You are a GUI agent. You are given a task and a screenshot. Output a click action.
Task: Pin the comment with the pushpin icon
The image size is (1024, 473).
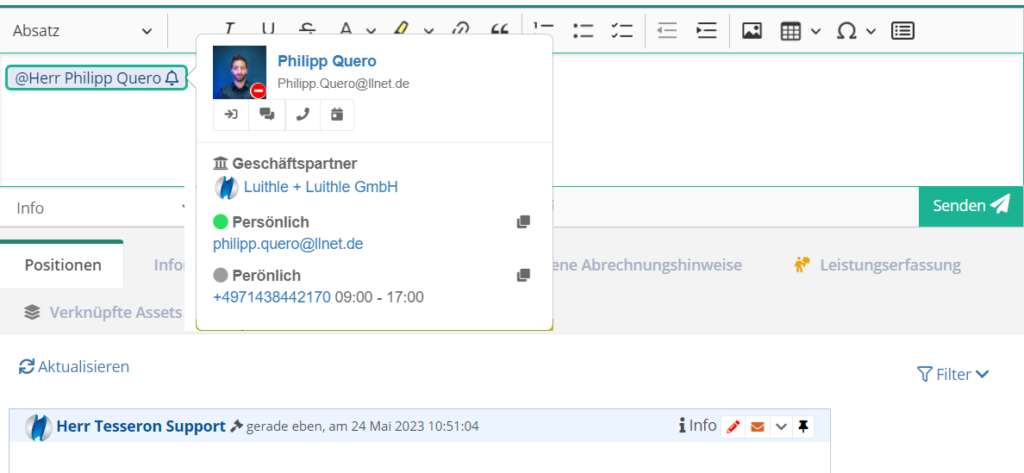(x=803, y=427)
